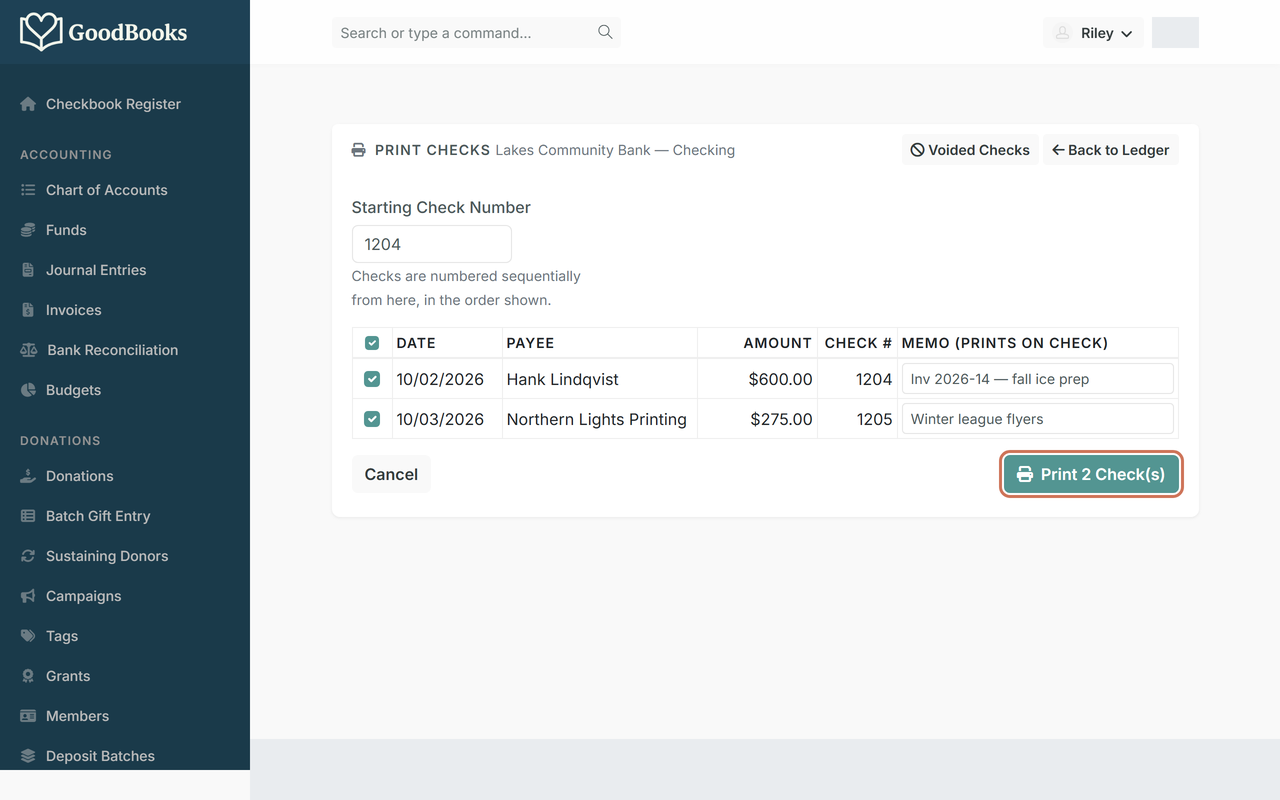The image size is (1280, 800).
Task: Click the Grants award ribbon icon
Action: [28, 676]
